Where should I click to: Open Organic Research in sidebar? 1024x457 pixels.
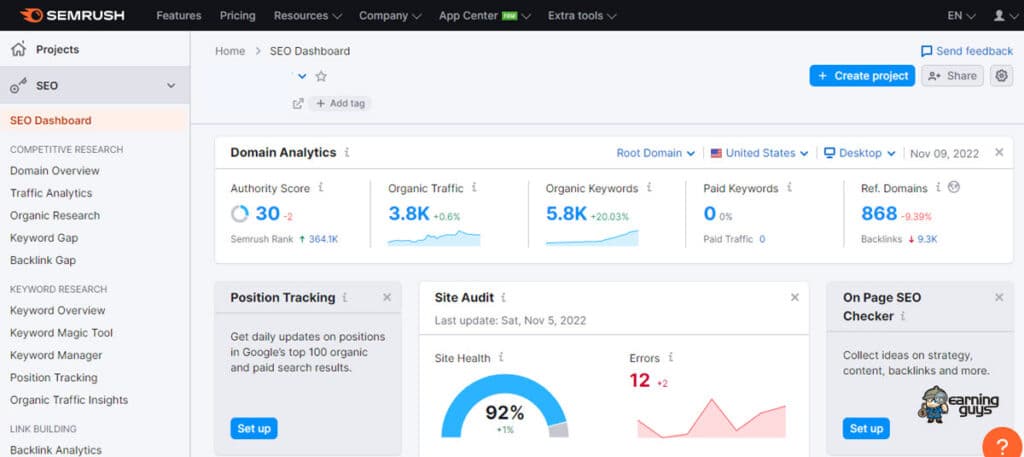click(x=55, y=215)
